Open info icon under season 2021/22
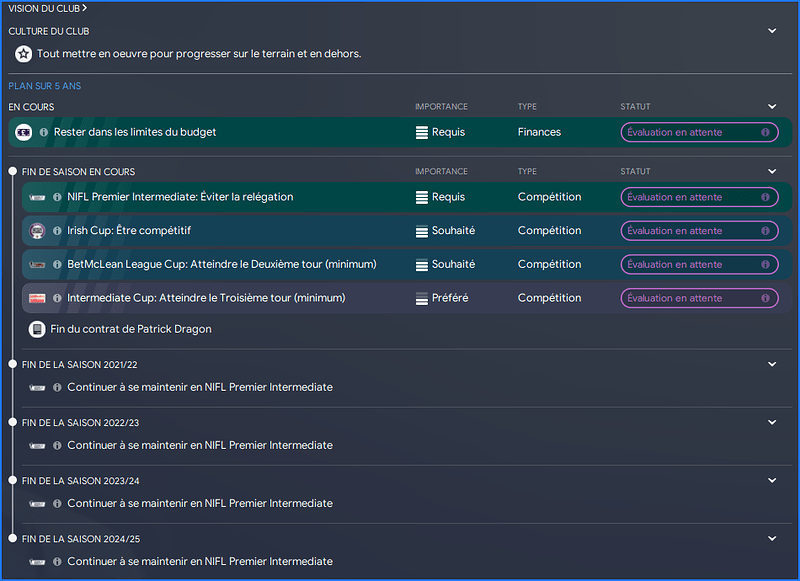 57,388
